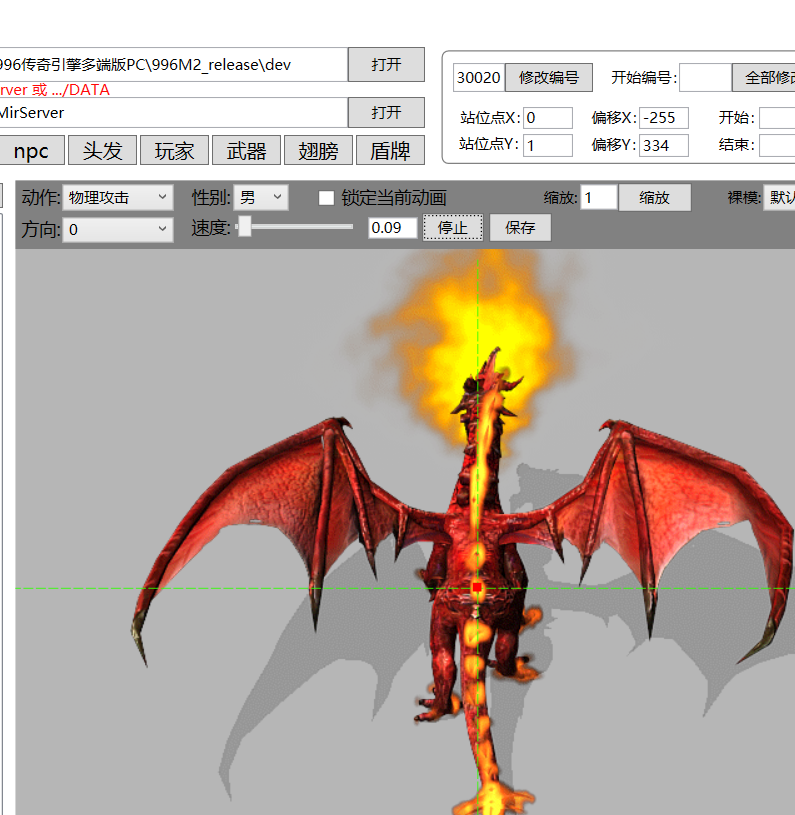The image size is (795, 815).
Task: Open the 裸模 dropdown
Action: coord(778,198)
